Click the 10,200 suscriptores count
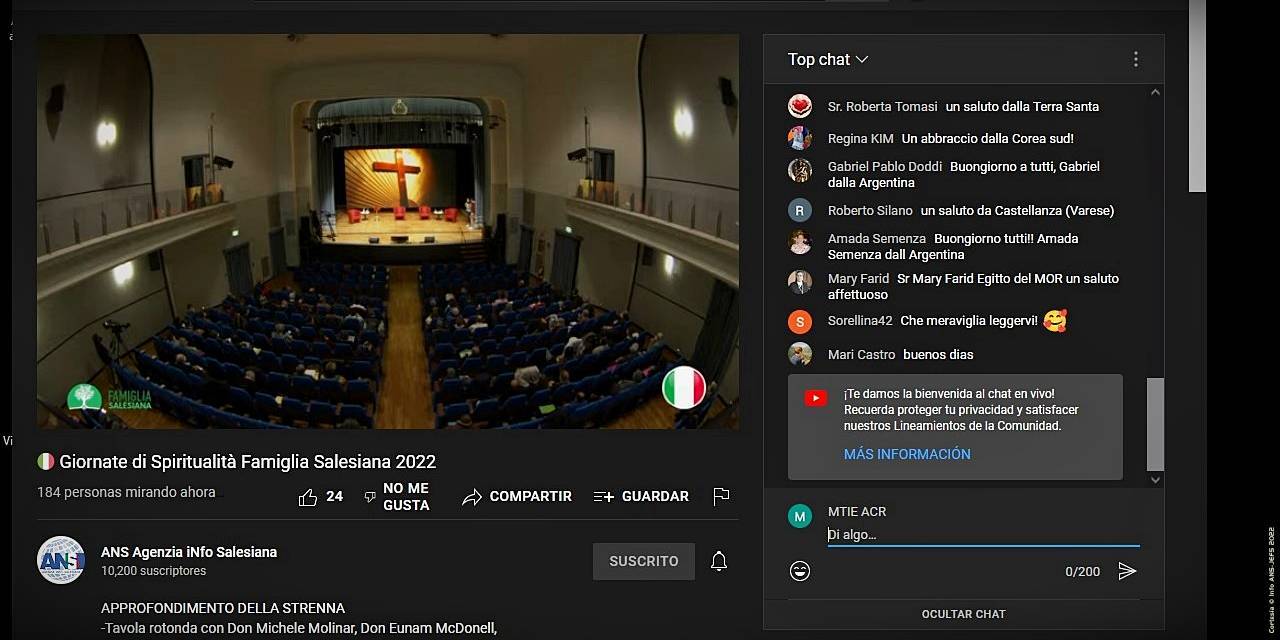This screenshot has width=1280, height=640. tap(153, 571)
